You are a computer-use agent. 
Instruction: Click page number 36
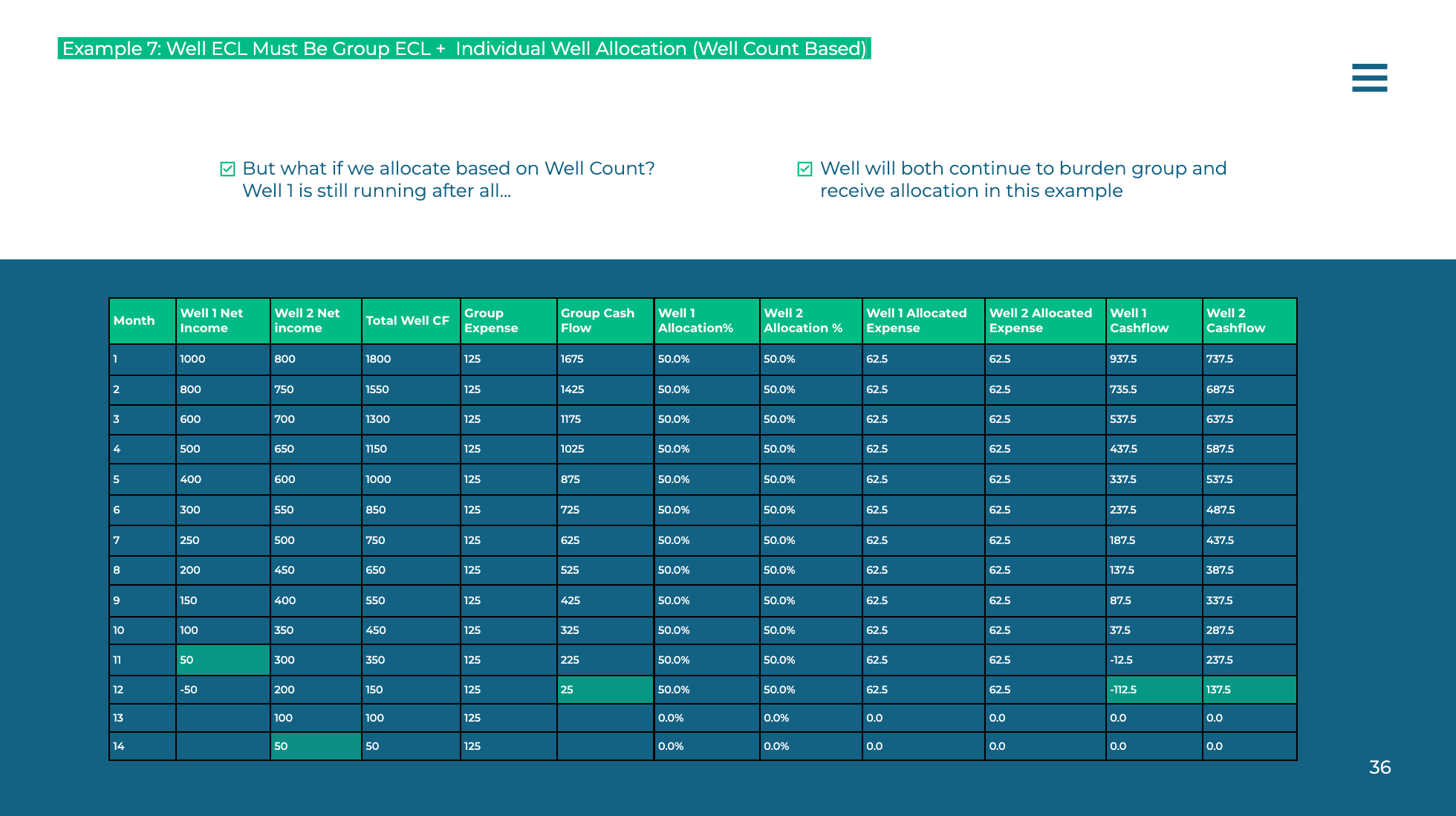coord(1379,768)
